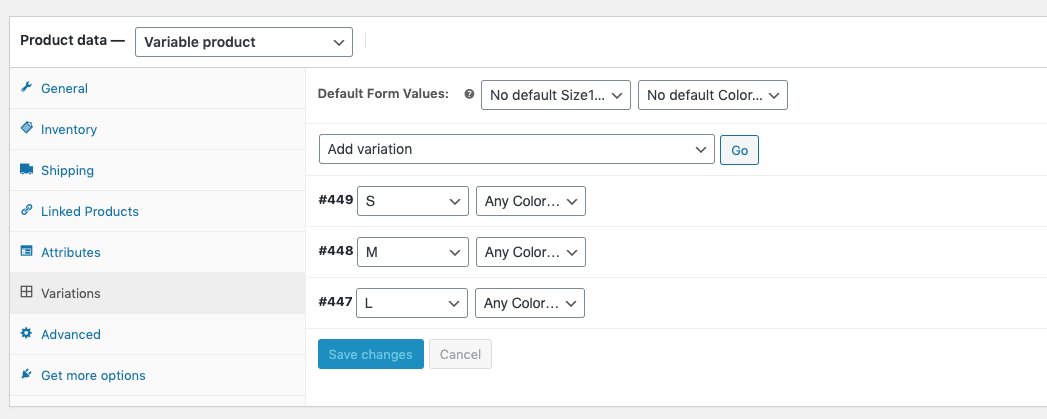Click the #447 variation row header
This screenshot has width=1047, height=419.
[x=335, y=302]
